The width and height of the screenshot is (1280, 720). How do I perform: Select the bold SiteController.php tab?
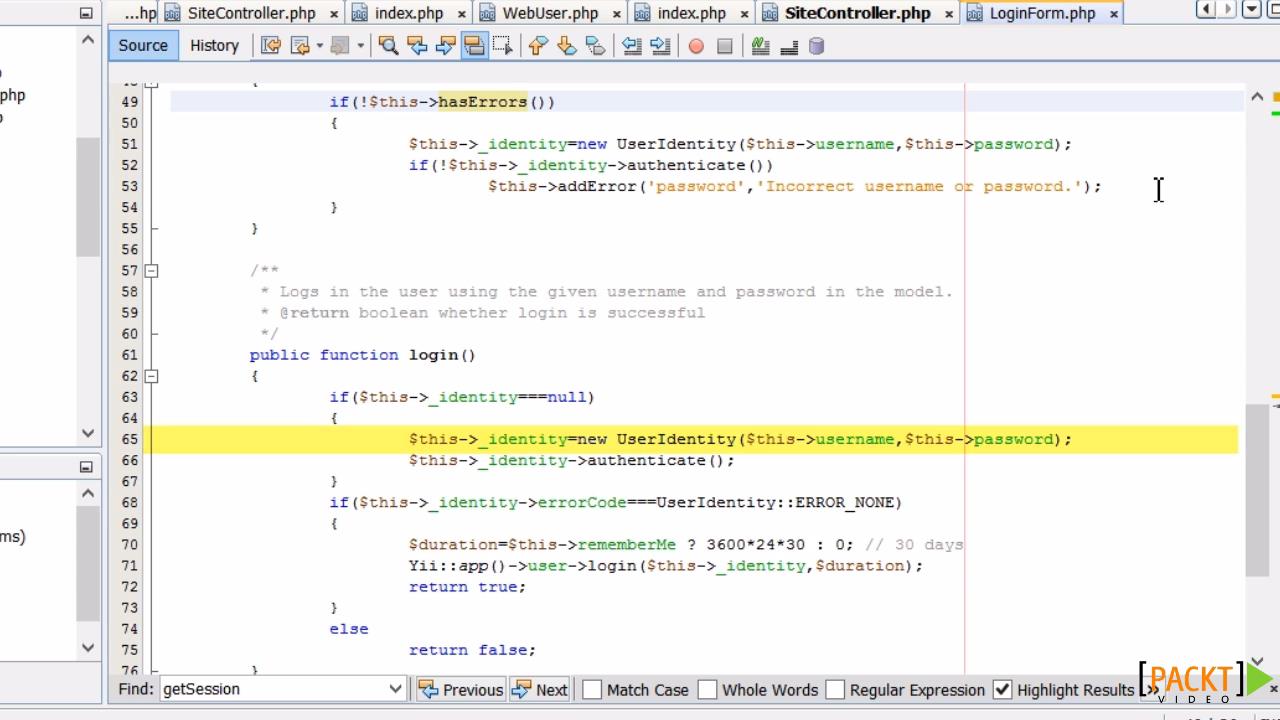858,13
